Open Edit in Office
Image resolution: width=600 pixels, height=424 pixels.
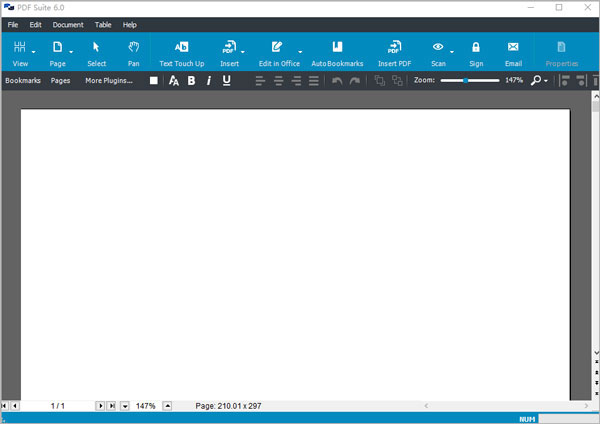click(279, 54)
